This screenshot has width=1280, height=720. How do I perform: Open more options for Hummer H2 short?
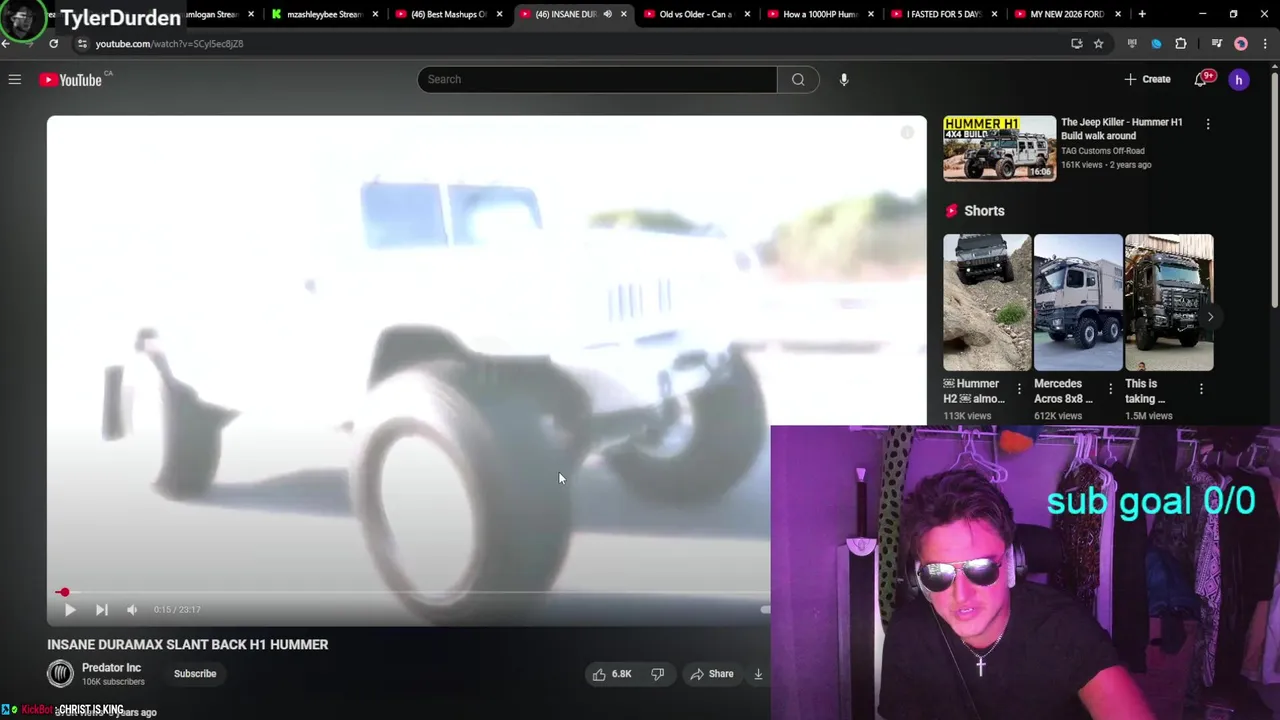(1019, 389)
